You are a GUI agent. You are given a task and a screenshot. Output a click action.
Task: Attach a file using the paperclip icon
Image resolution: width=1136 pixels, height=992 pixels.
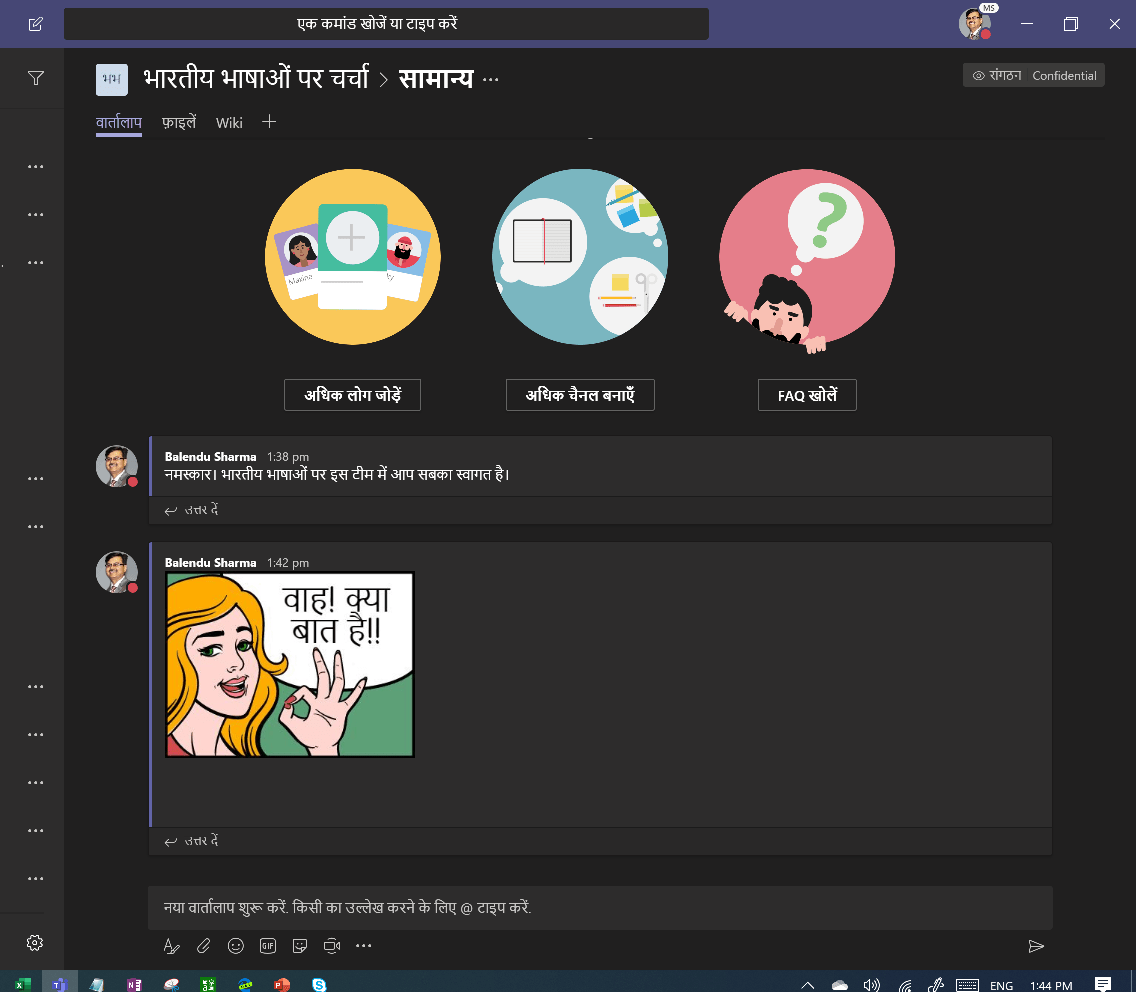(203, 945)
